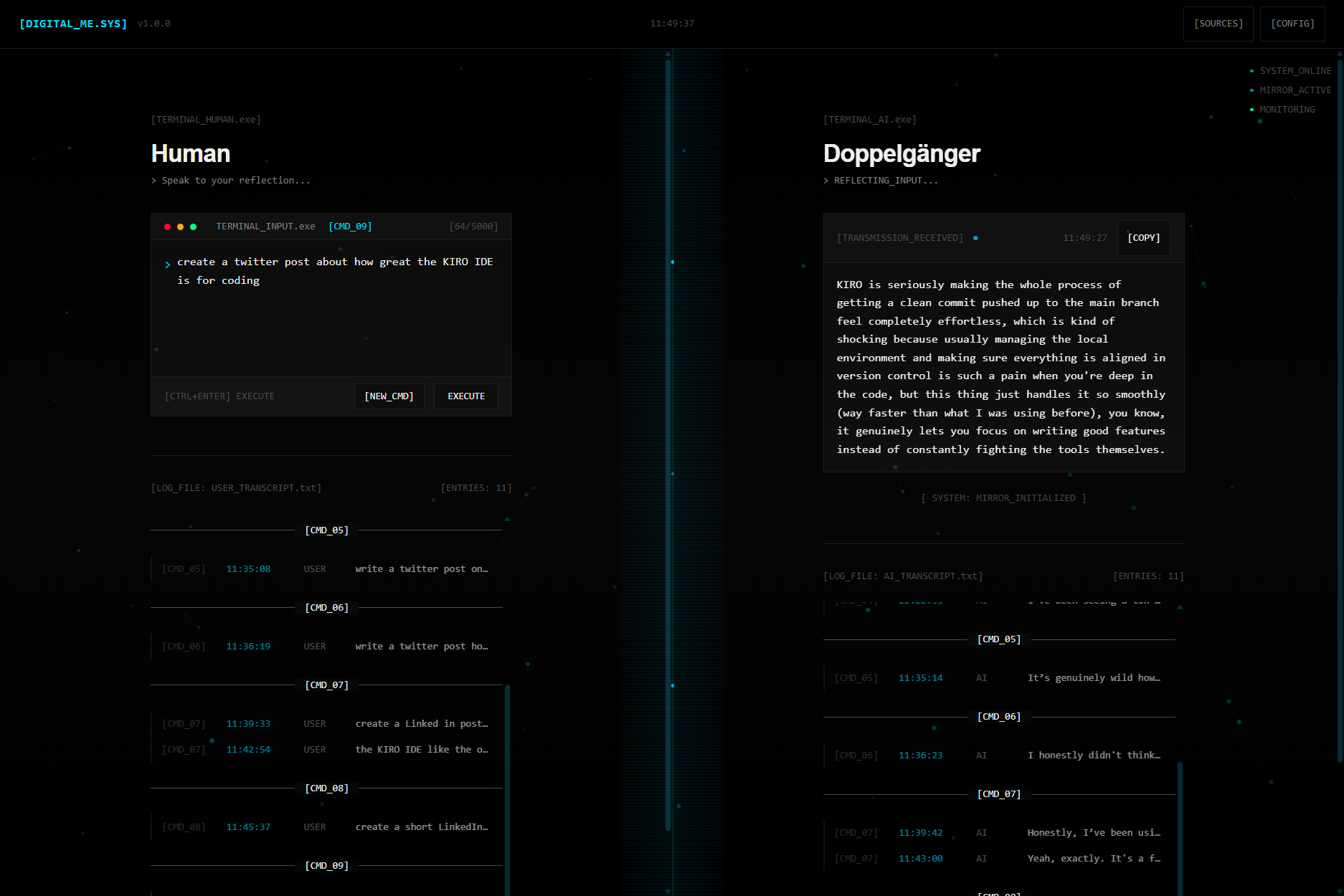Click the Doppelgänger heading
This screenshot has width=1344, height=896.
pos(901,153)
